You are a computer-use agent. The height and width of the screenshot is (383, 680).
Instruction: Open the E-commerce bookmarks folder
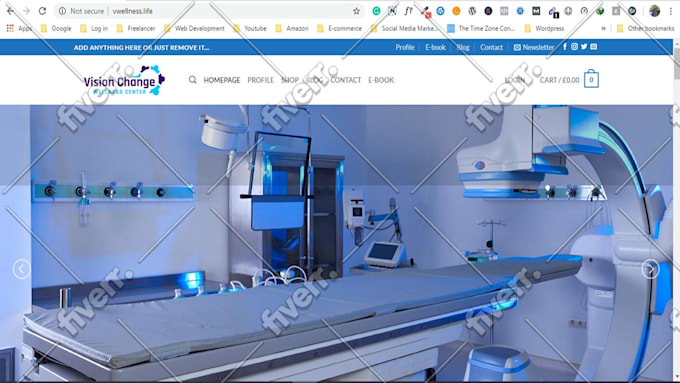pos(339,28)
